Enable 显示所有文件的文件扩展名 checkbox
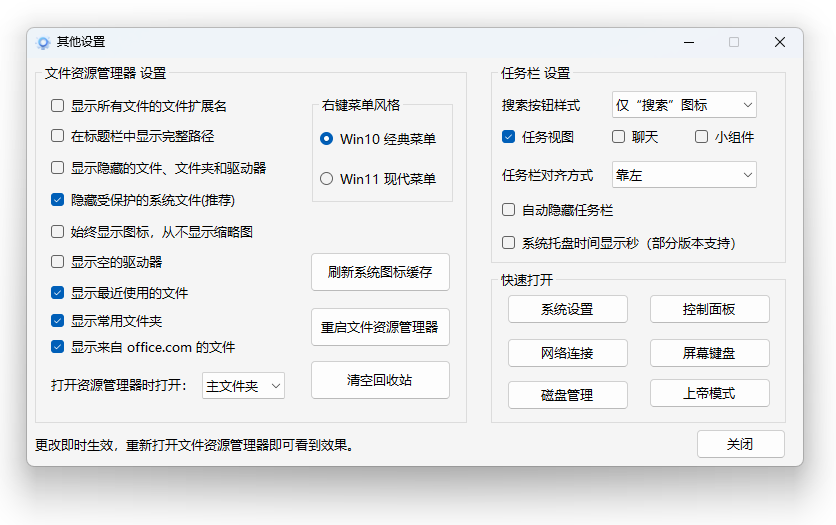This screenshot has height=525, width=836. pyautogui.click(x=58, y=105)
